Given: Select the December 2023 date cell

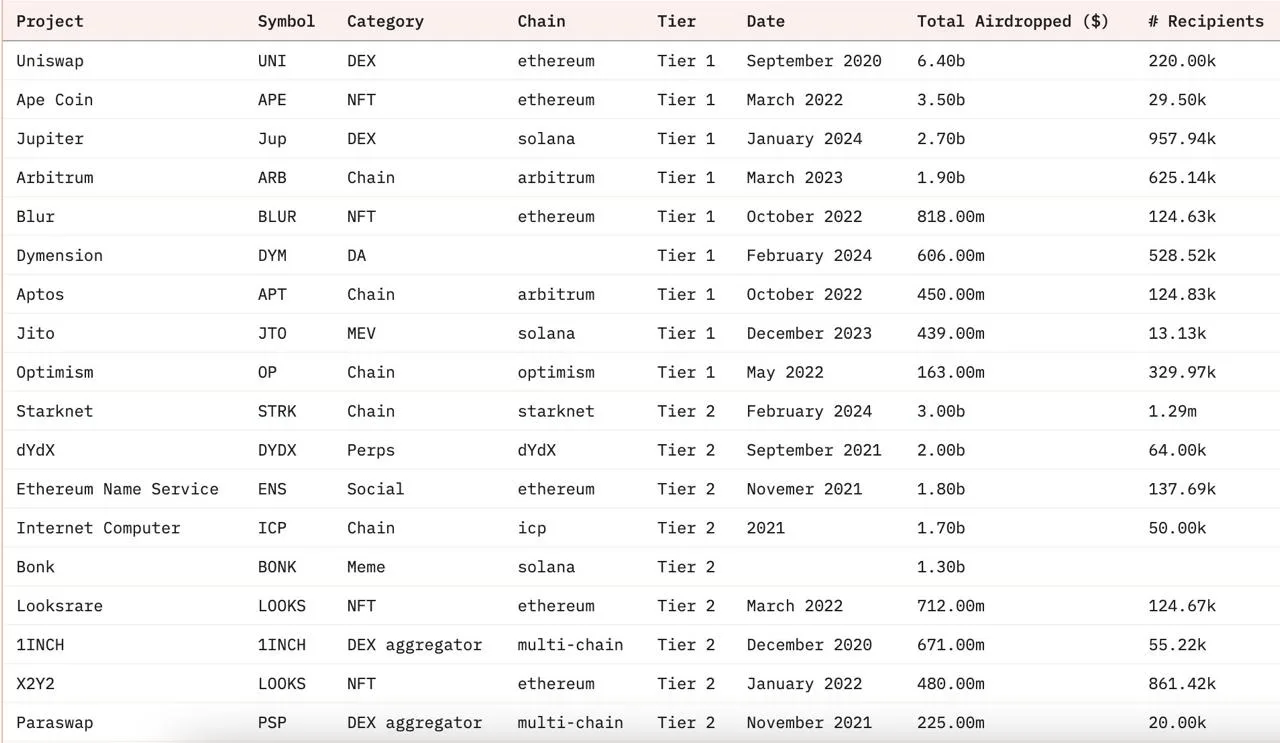Looking at the screenshot, I should tap(809, 334).
